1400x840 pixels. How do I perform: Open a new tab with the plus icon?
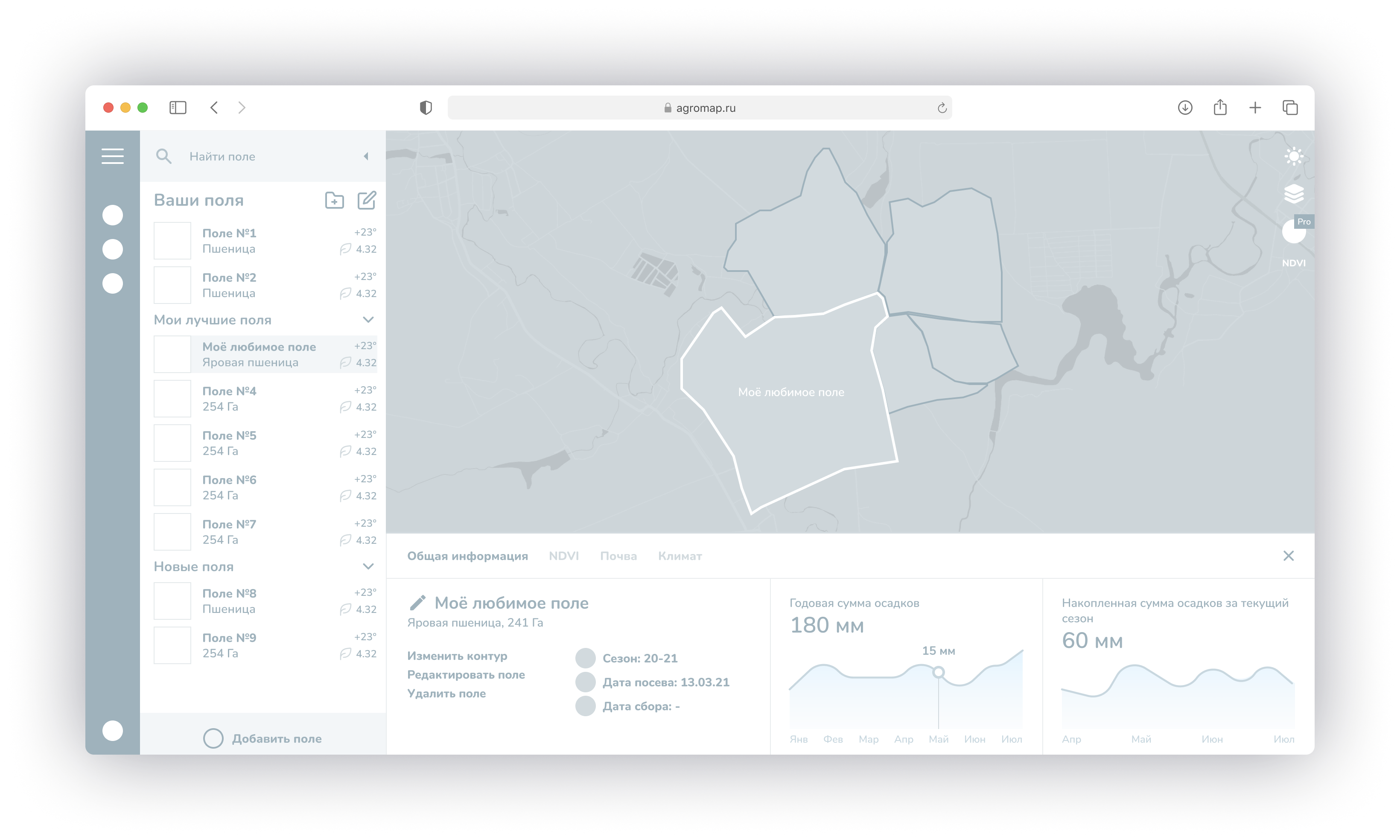(1255, 108)
